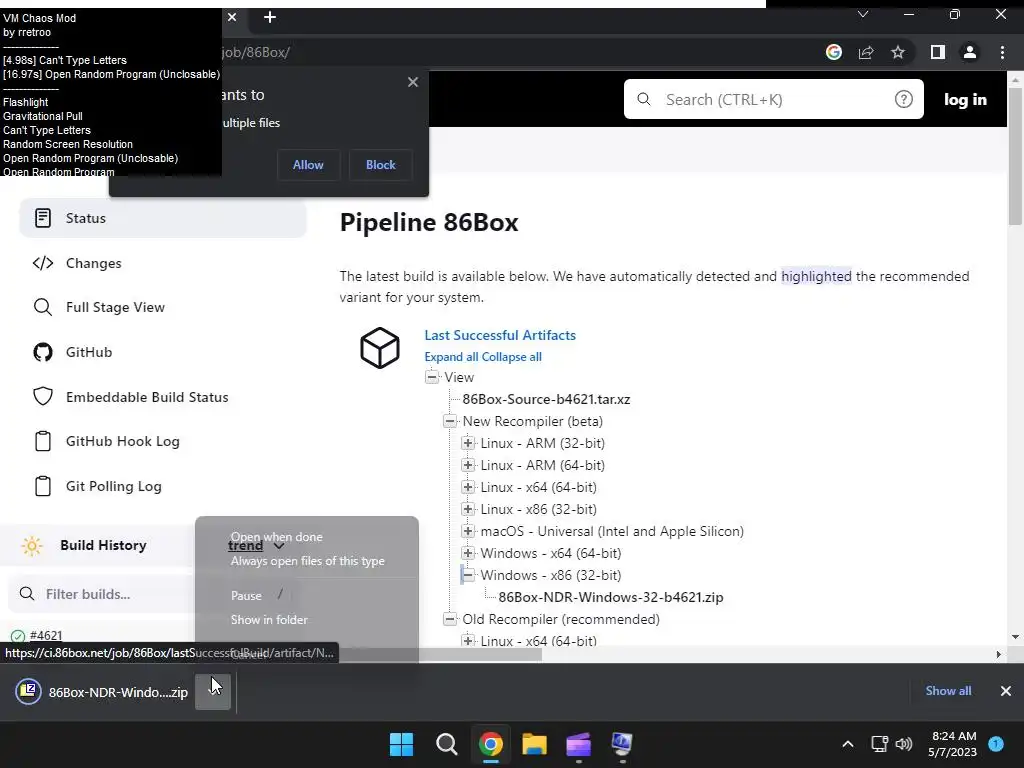Click the Build History sun icon
Screen dimensions: 1024x768
coord(31,545)
